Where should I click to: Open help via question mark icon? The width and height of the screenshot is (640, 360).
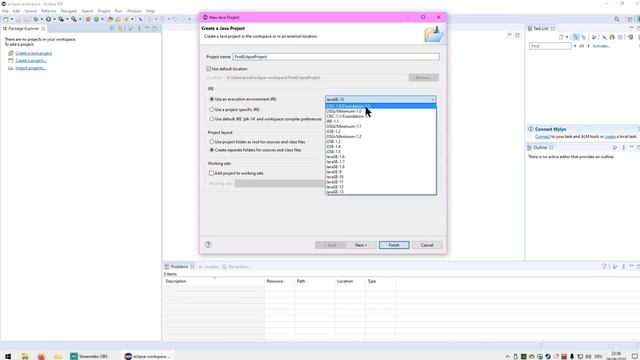pyautogui.click(x=208, y=244)
